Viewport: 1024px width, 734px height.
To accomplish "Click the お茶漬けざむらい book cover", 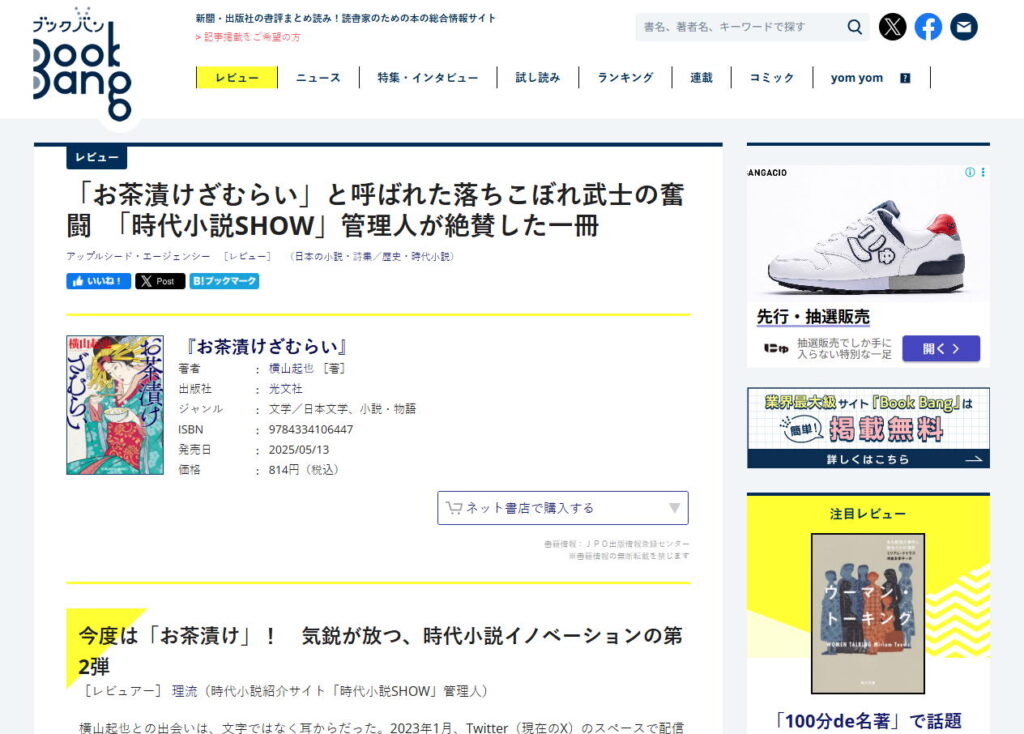I will [x=115, y=405].
